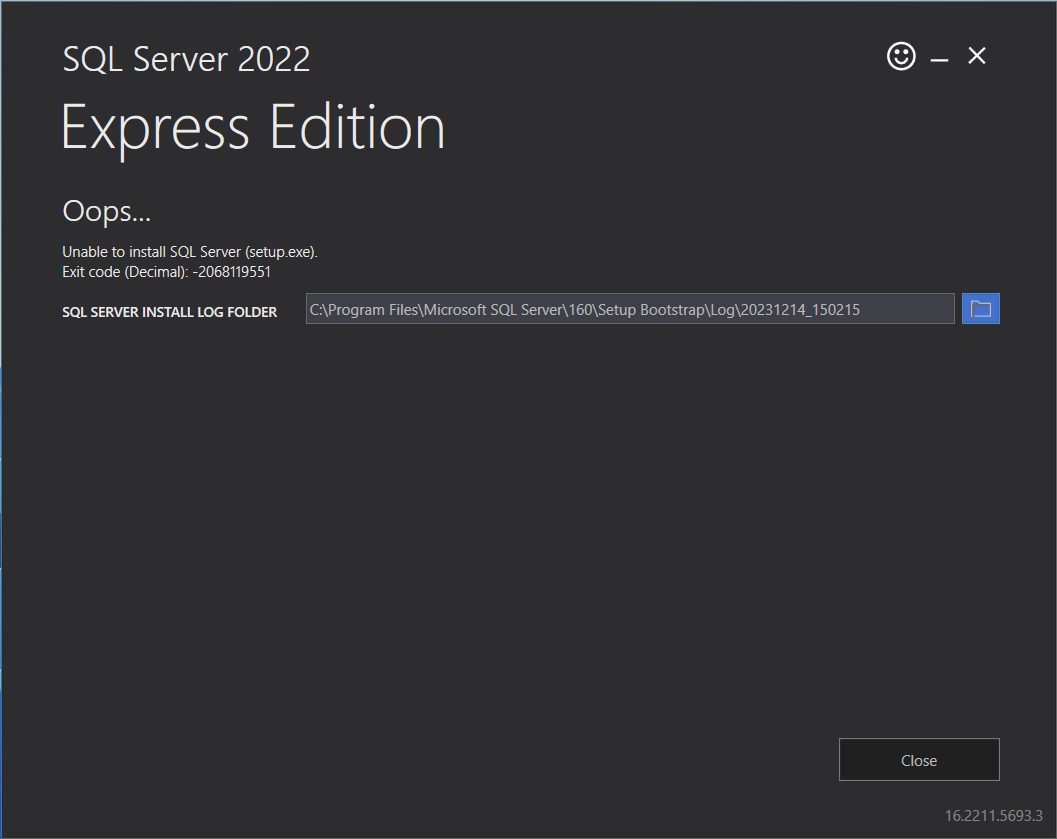This screenshot has width=1057, height=839.
Task: Click the "160" segment of the log path
Action: [580, 310]
